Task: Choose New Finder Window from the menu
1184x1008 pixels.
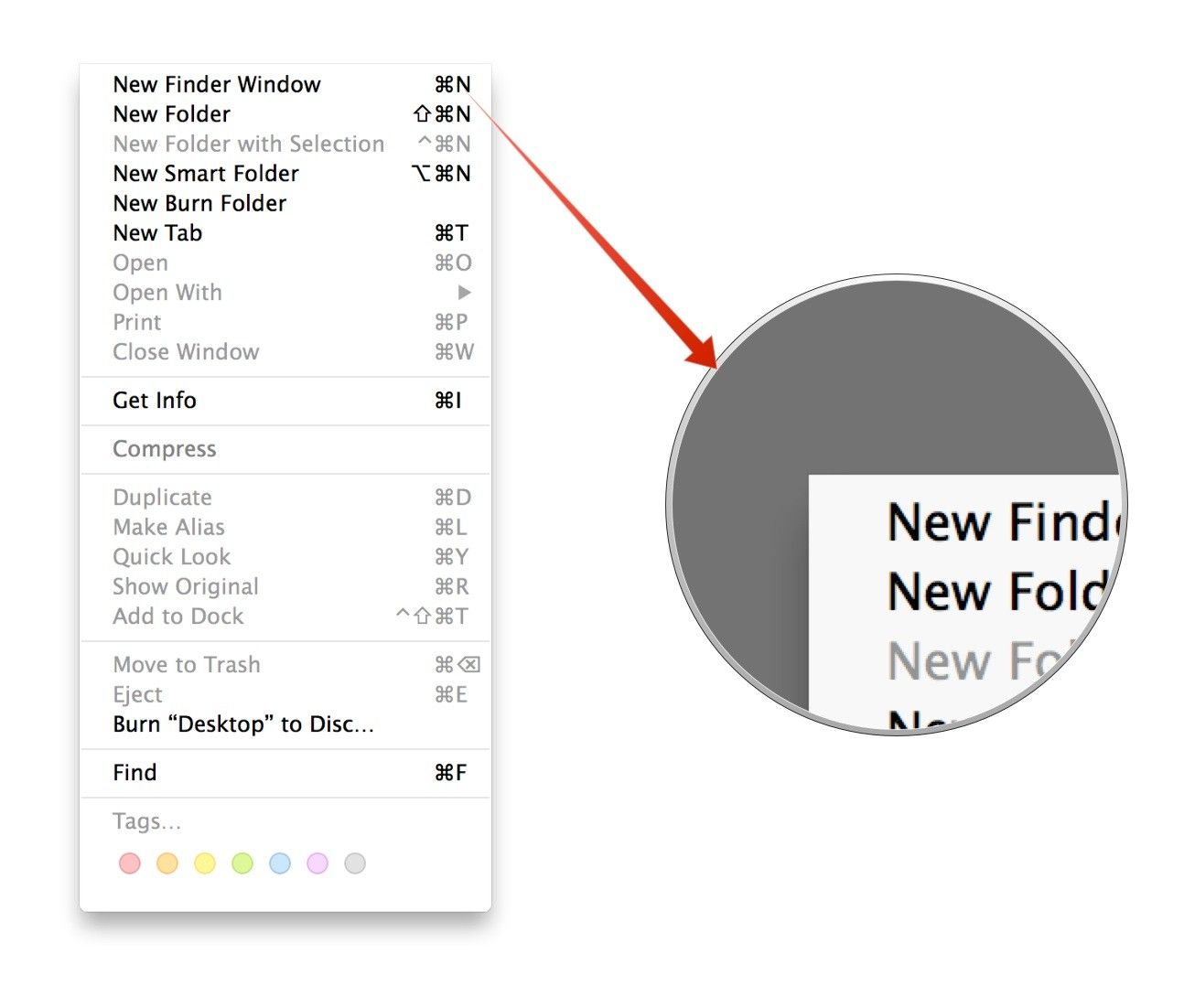Action: (217, 85)
